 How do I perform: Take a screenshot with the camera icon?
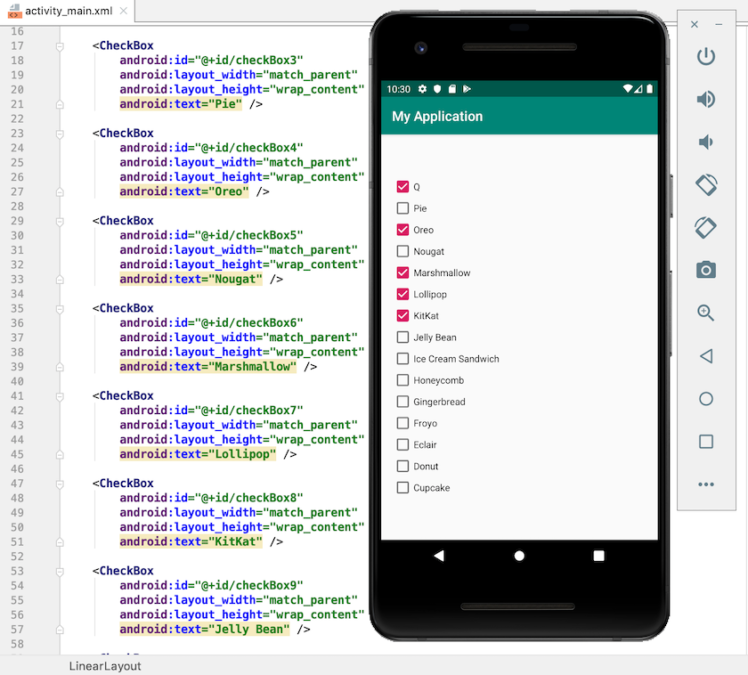pos(706,270)
